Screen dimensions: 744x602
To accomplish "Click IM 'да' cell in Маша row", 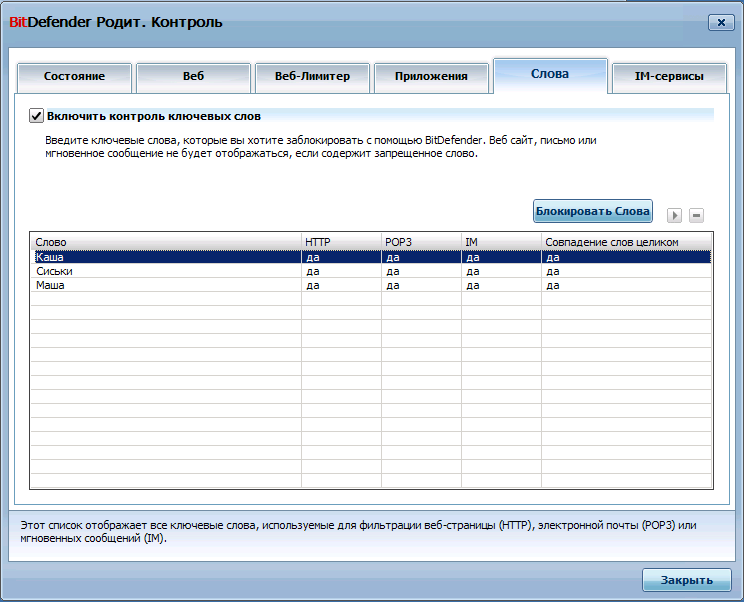I will 501,285.
